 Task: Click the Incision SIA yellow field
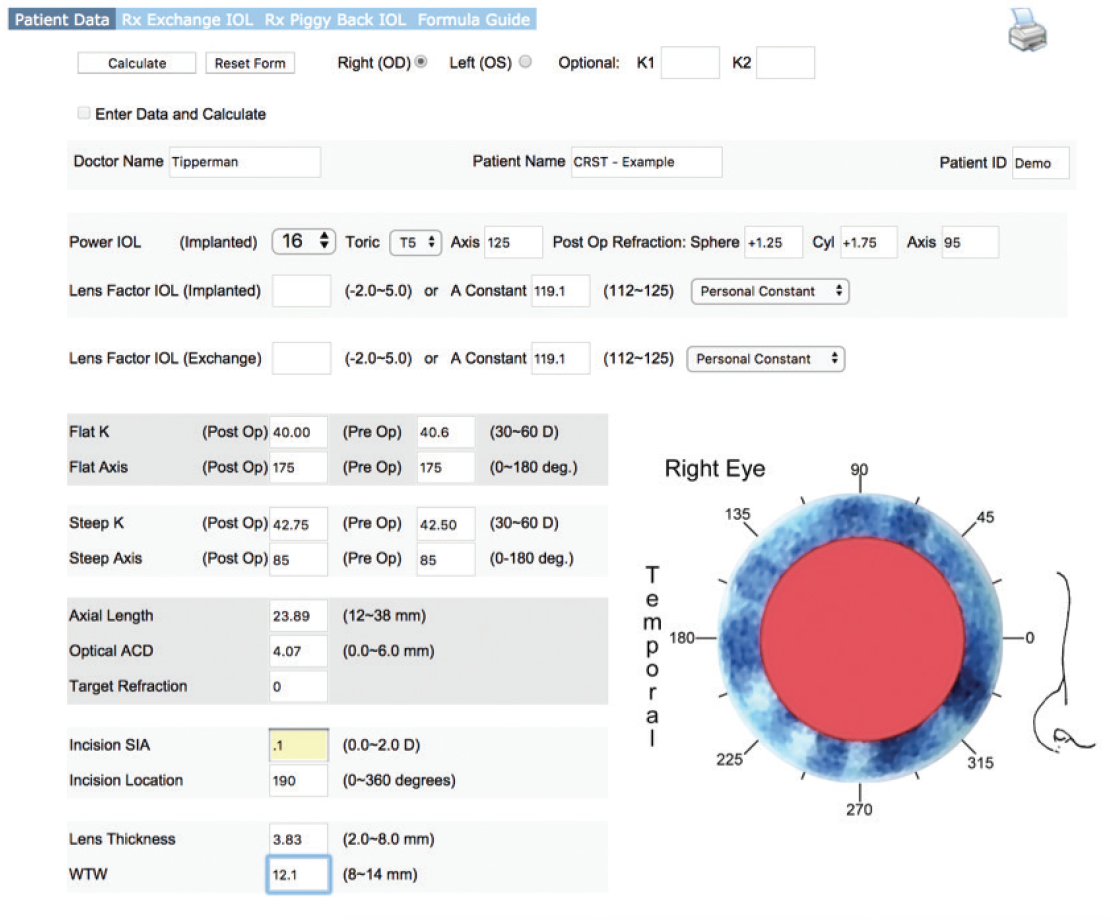tap(298, 746)
